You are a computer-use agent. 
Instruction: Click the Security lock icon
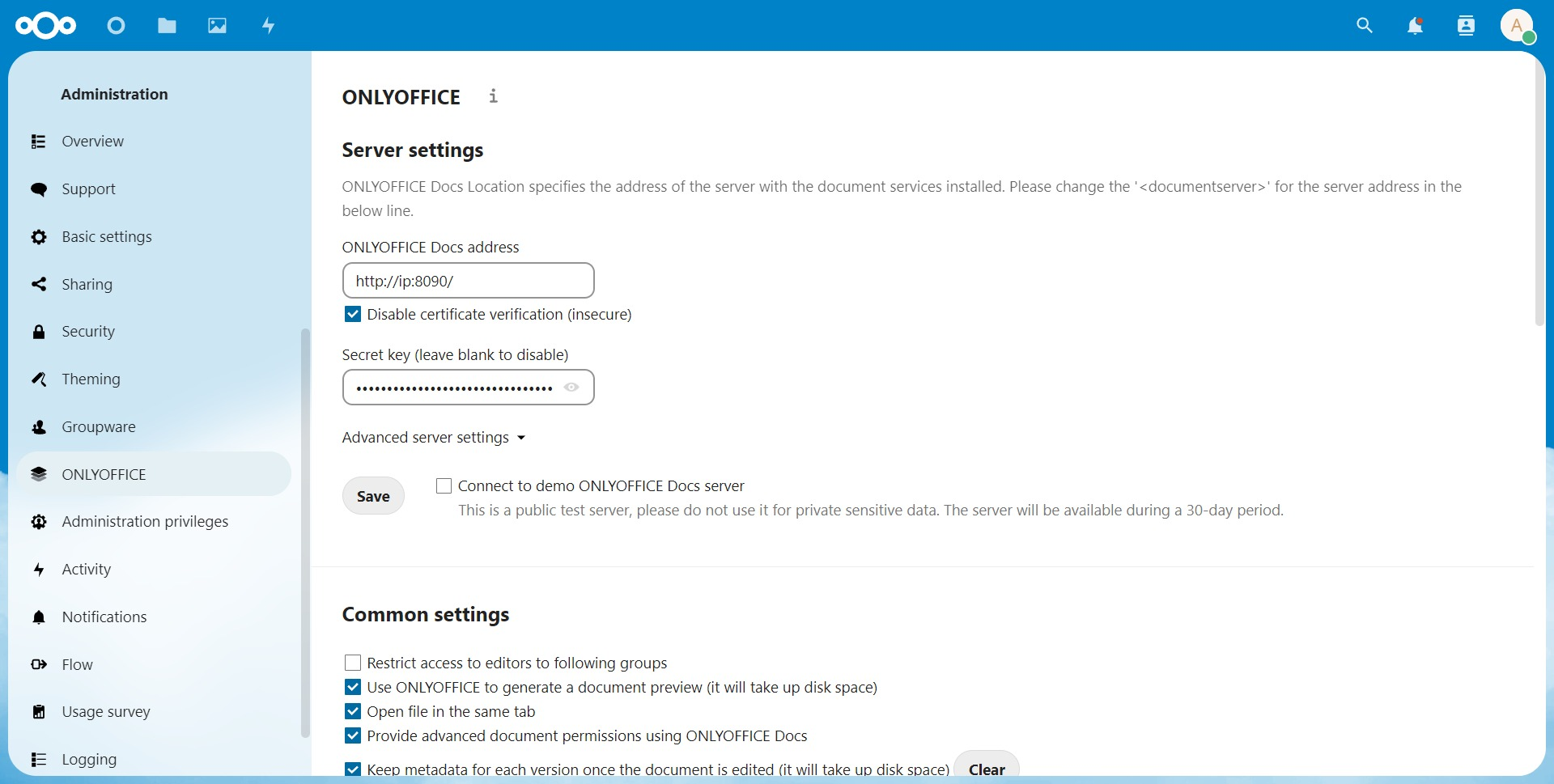[38, 332]
